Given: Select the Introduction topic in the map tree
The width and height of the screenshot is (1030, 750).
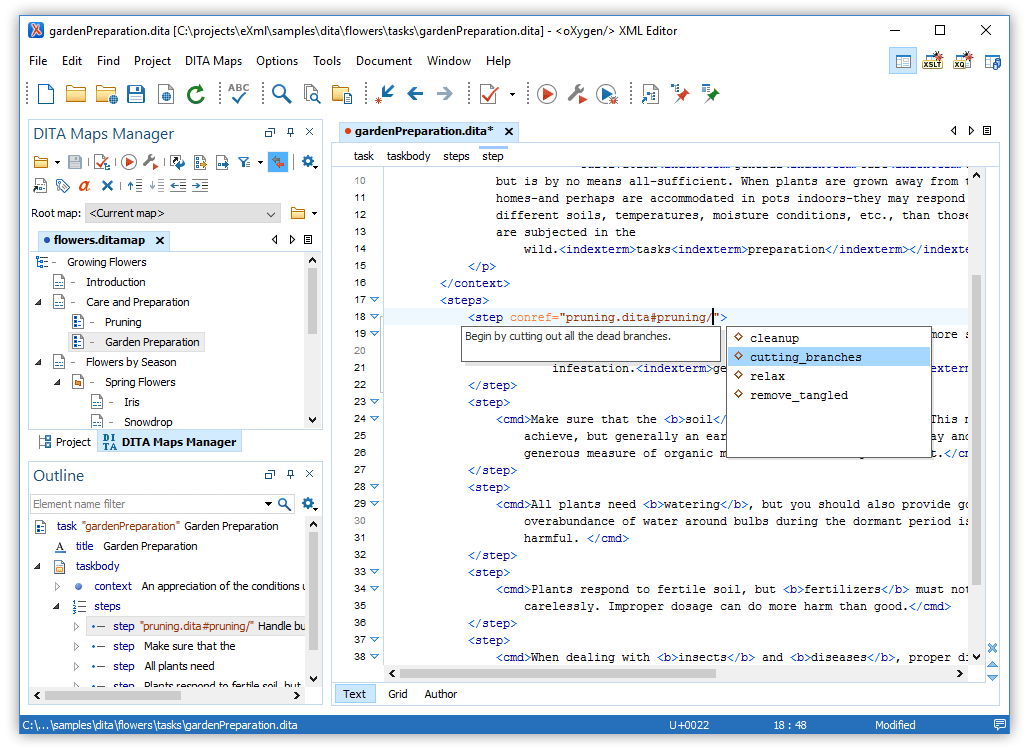Looking at the screenshot, I should pyautogui.click(x=116, y=282).
